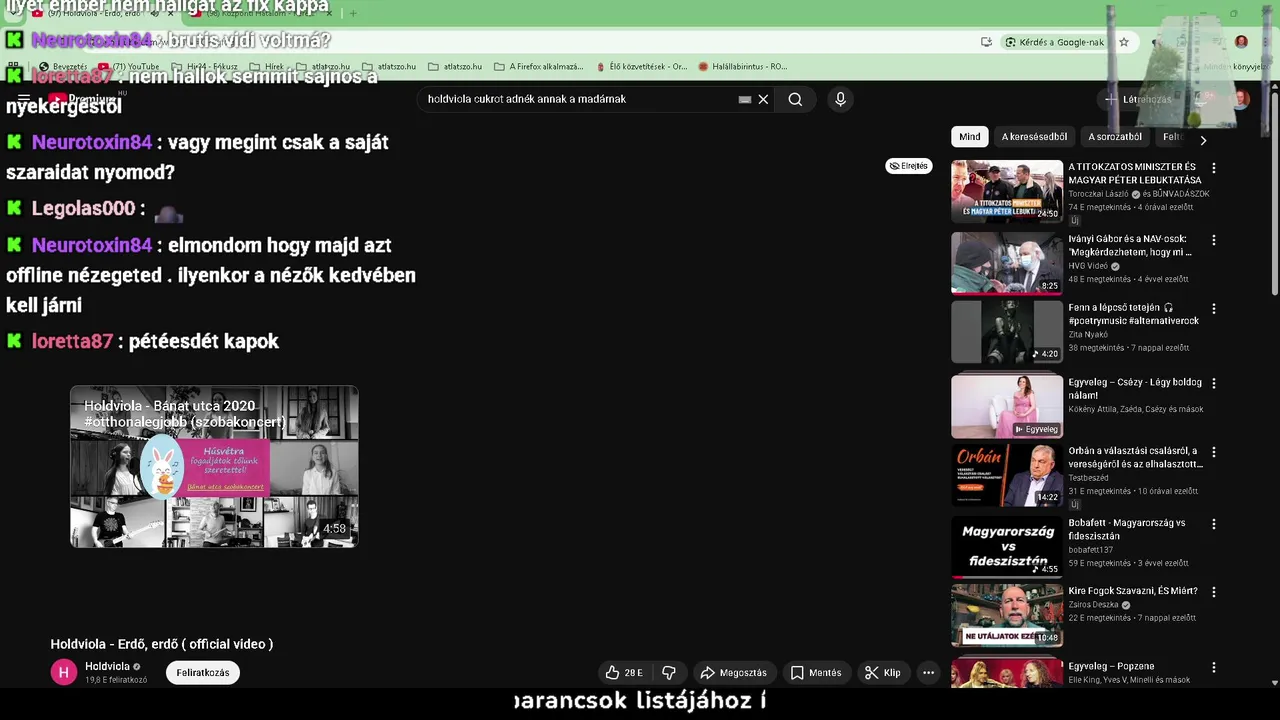
Task: Select the Mind filter chip
Action: (970, 137)
